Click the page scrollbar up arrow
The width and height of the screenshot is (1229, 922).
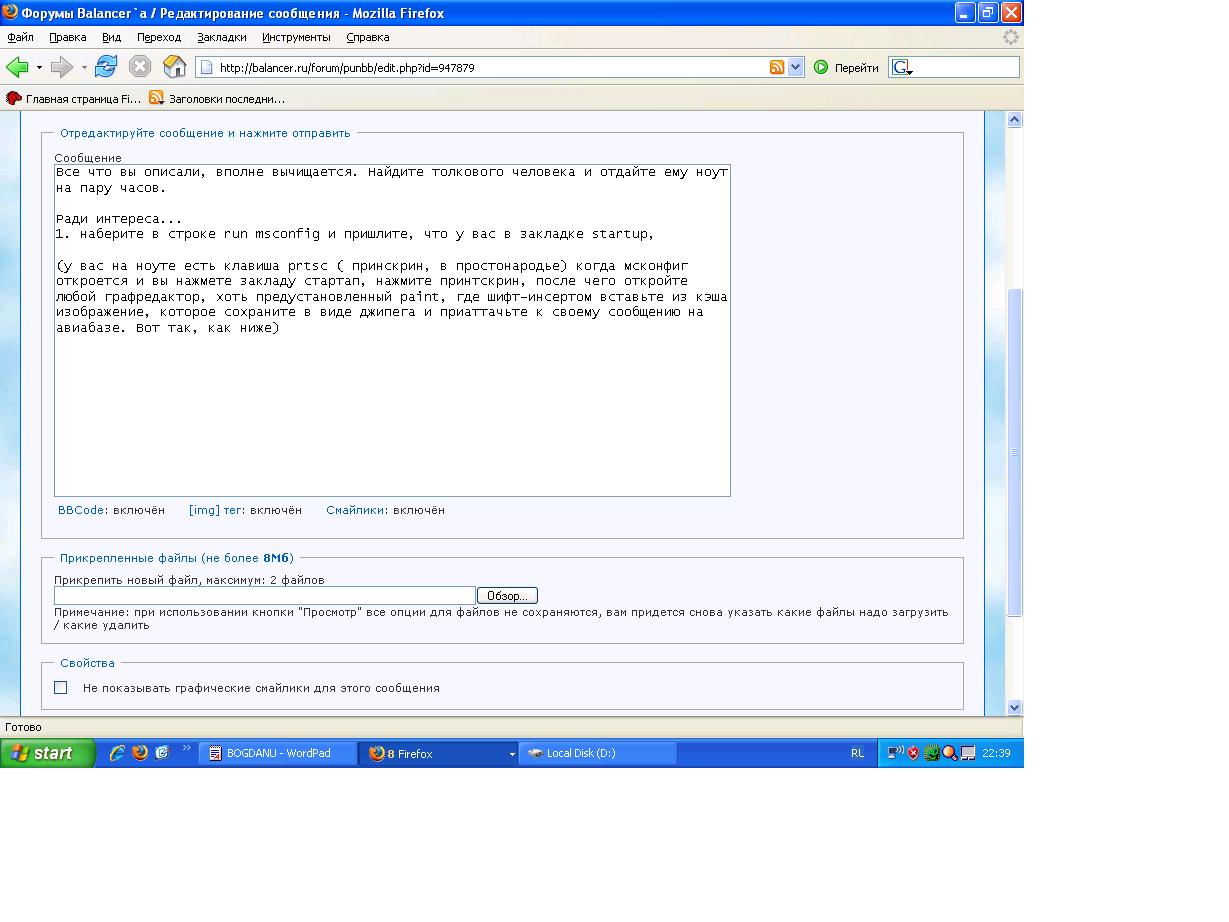[x=1014, y=119]
